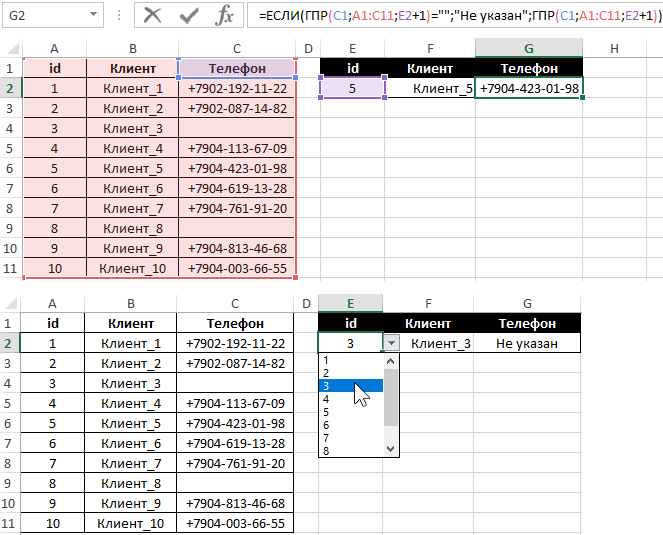Click the Name Box showing G2

[x=45, y=15]
